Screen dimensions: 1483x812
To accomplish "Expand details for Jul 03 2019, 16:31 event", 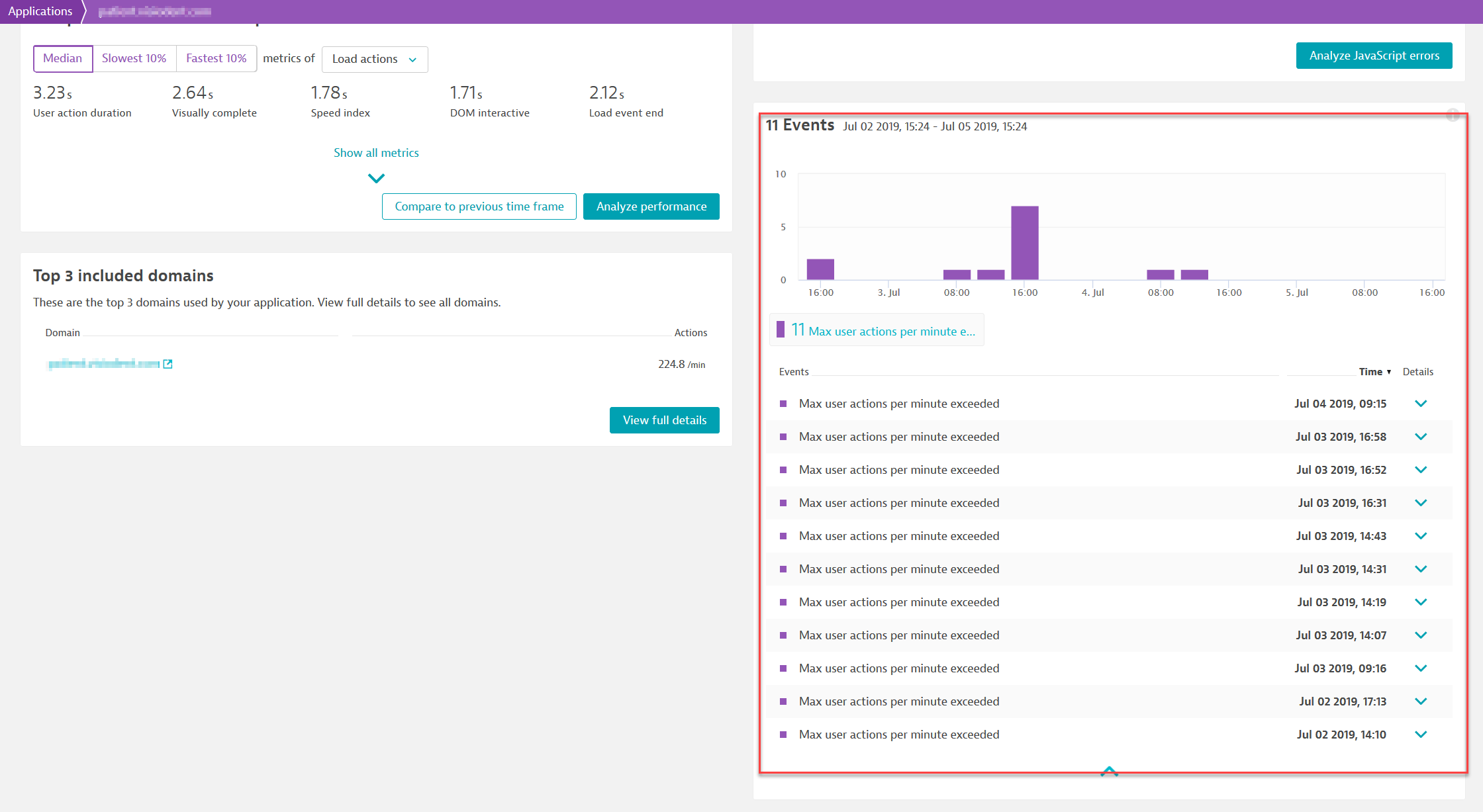I will pyautogui.click(x=1421, y=503).
